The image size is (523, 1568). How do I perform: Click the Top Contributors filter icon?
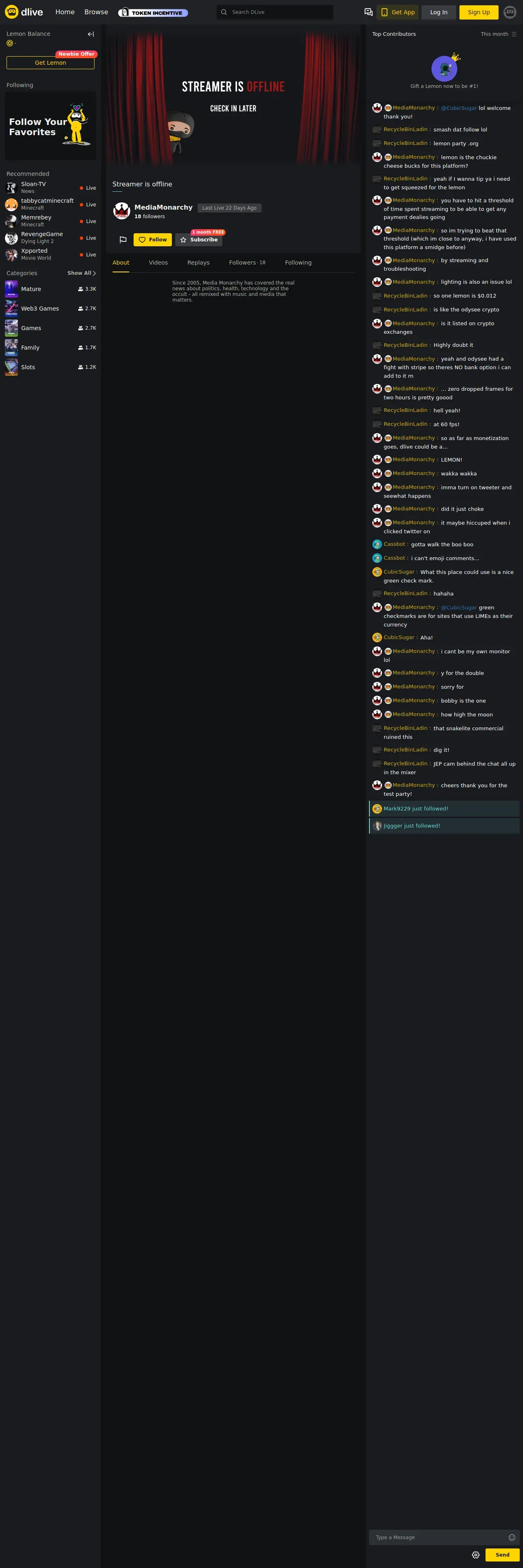click(x=514, y=34)
